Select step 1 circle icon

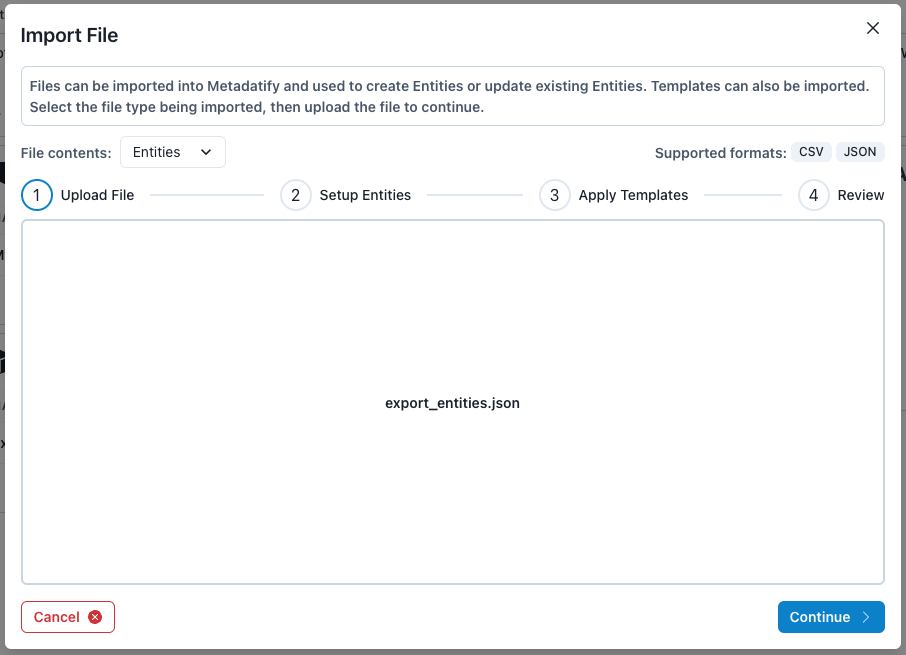(37, 195)
